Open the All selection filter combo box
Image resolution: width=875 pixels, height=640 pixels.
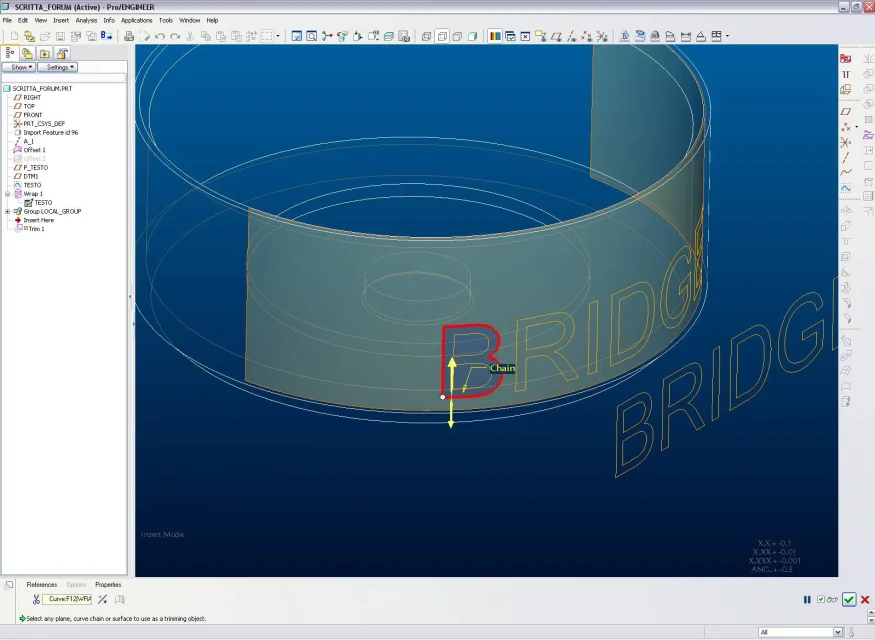point(800,632)
